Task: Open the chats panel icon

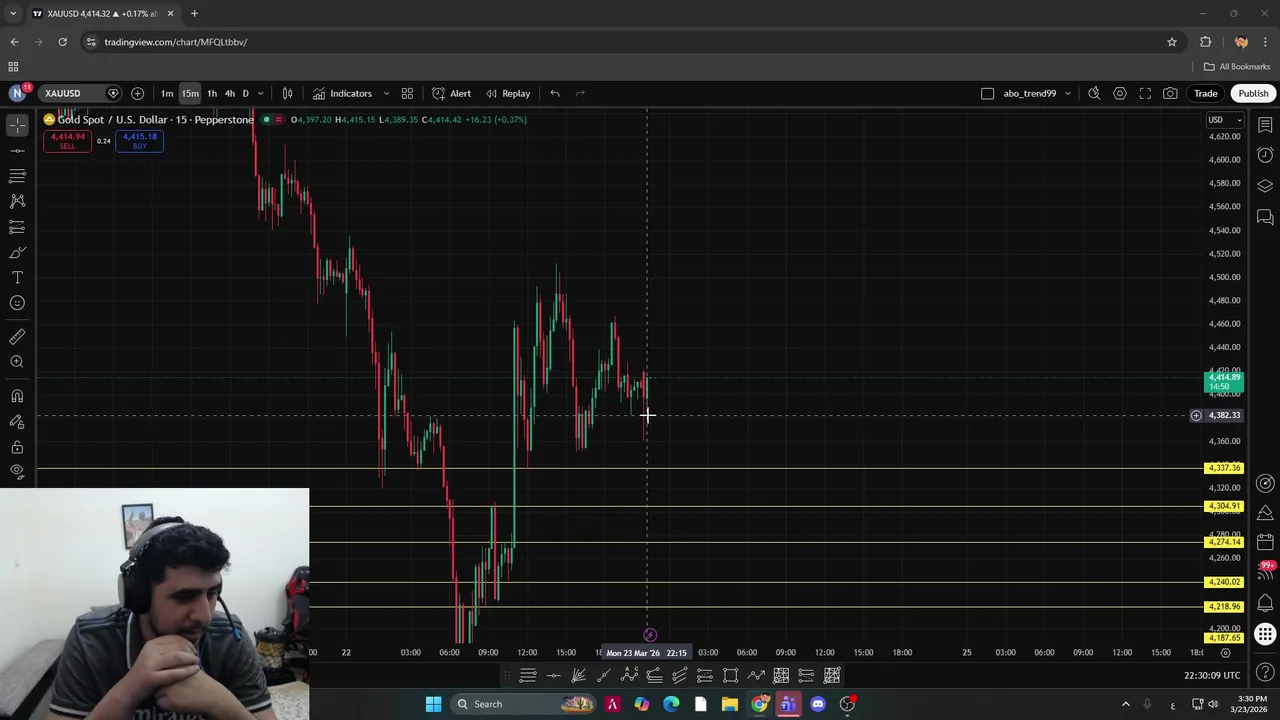Action: pyautogui.click(x=1265, y=216)
